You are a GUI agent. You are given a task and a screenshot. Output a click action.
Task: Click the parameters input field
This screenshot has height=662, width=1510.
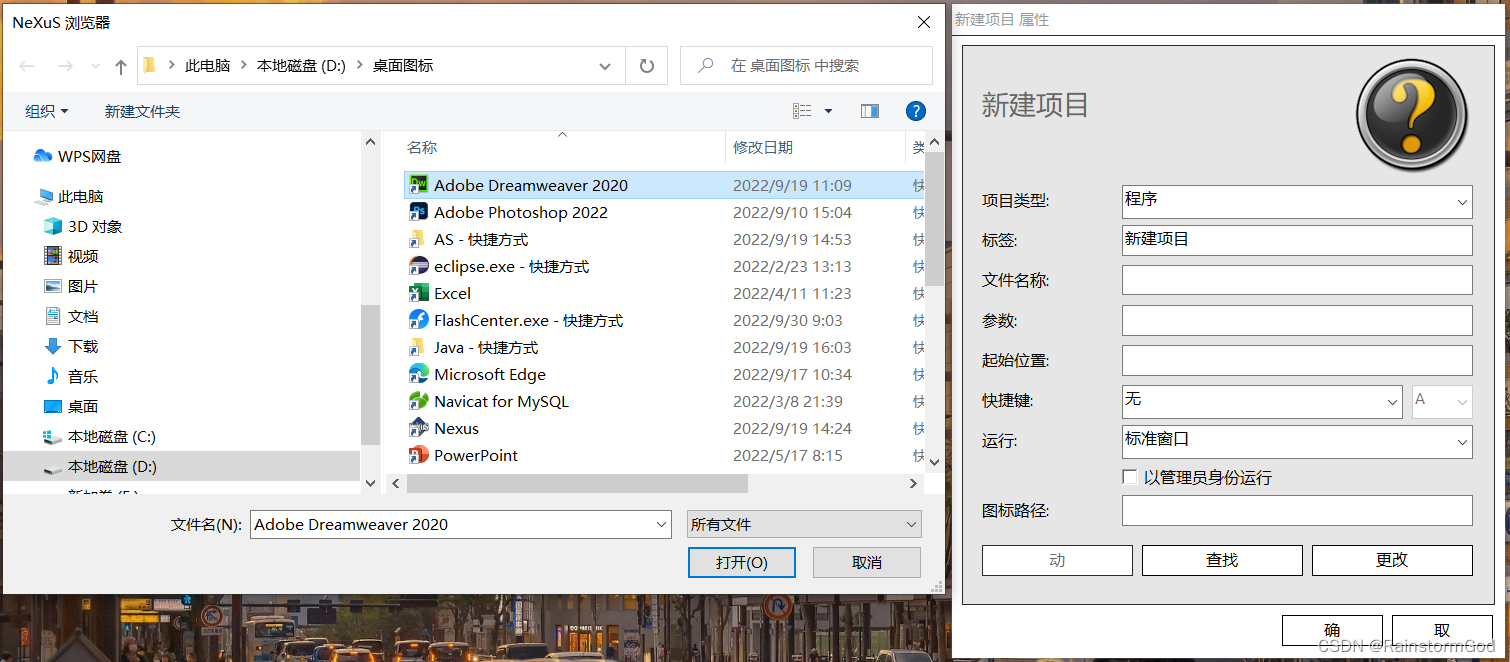coord(1297,320)
